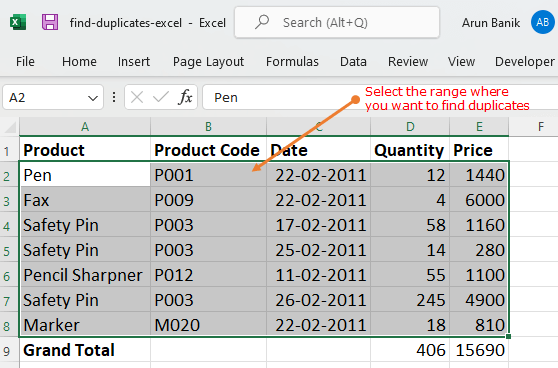The width and height of the screenshot is (558, 368).
Task: Click the total price 15690 cell
Action: [x=479, y=350]
